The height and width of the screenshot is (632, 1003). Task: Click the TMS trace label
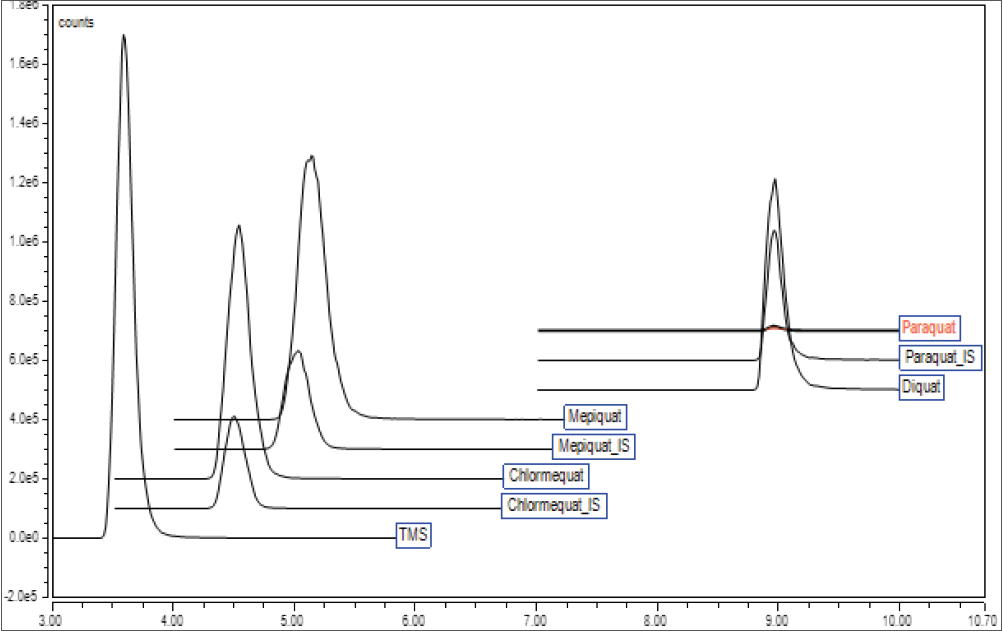click(413, 536)
